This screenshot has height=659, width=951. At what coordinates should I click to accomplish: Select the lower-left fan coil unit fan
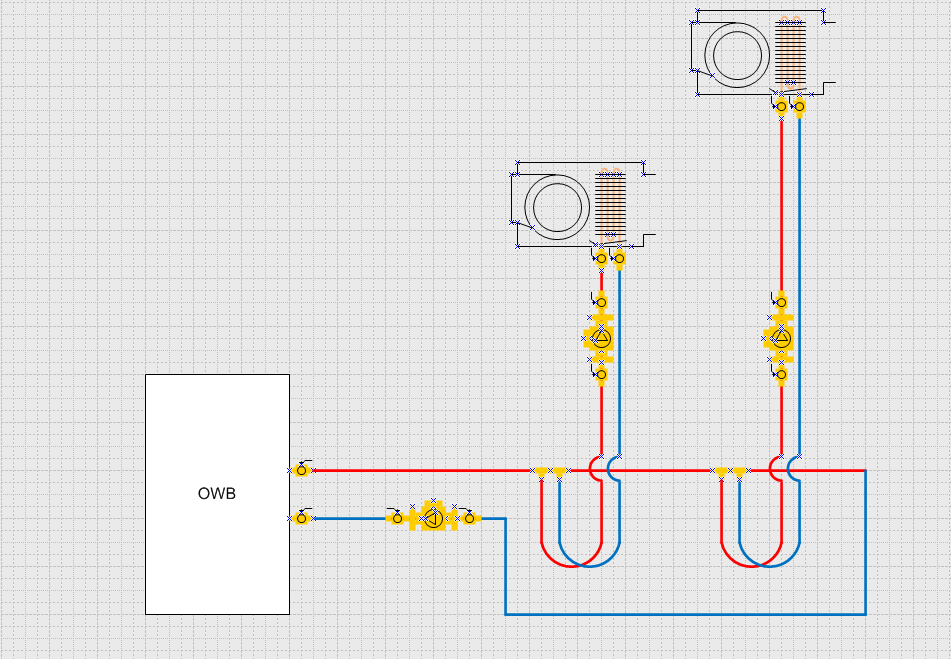[x=557, y=207]
